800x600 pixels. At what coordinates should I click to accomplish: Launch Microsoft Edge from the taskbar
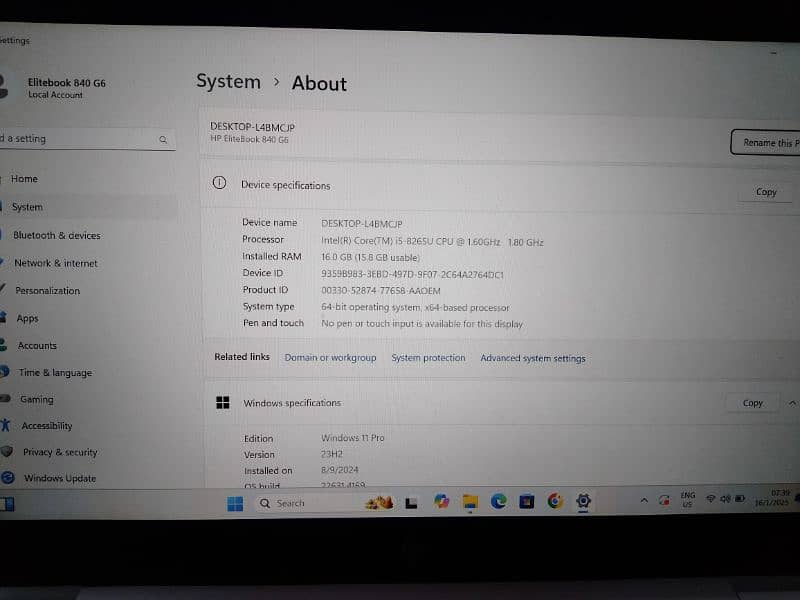point(498,502)
